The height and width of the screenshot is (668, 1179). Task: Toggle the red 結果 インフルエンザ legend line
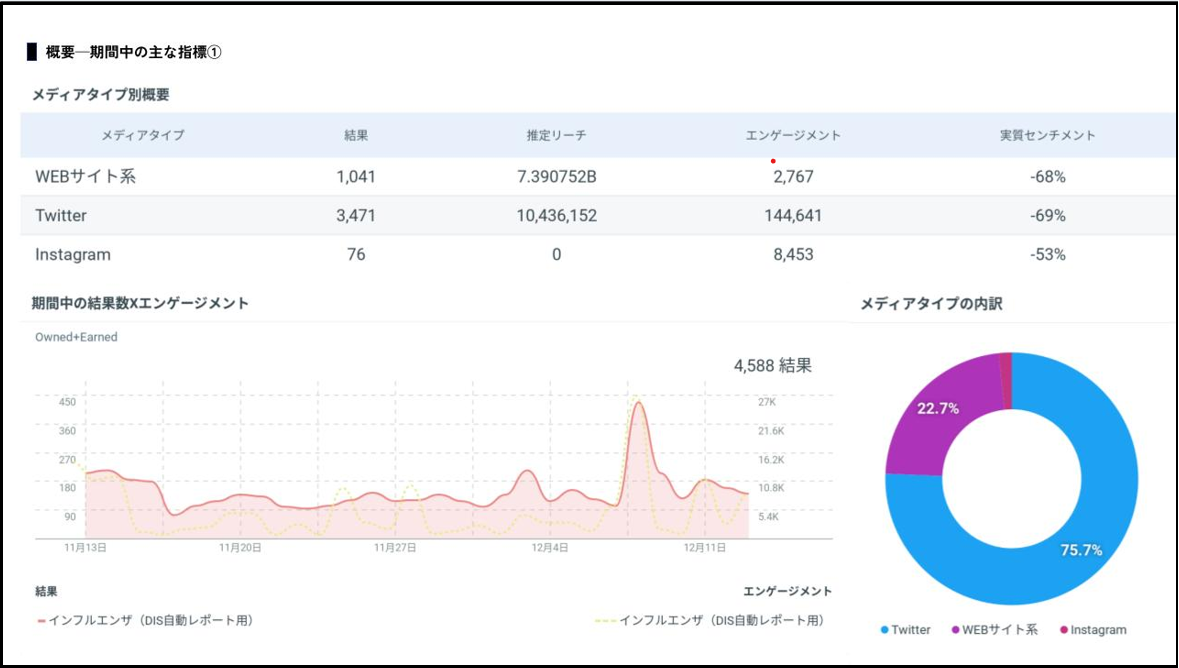point(41,621)
